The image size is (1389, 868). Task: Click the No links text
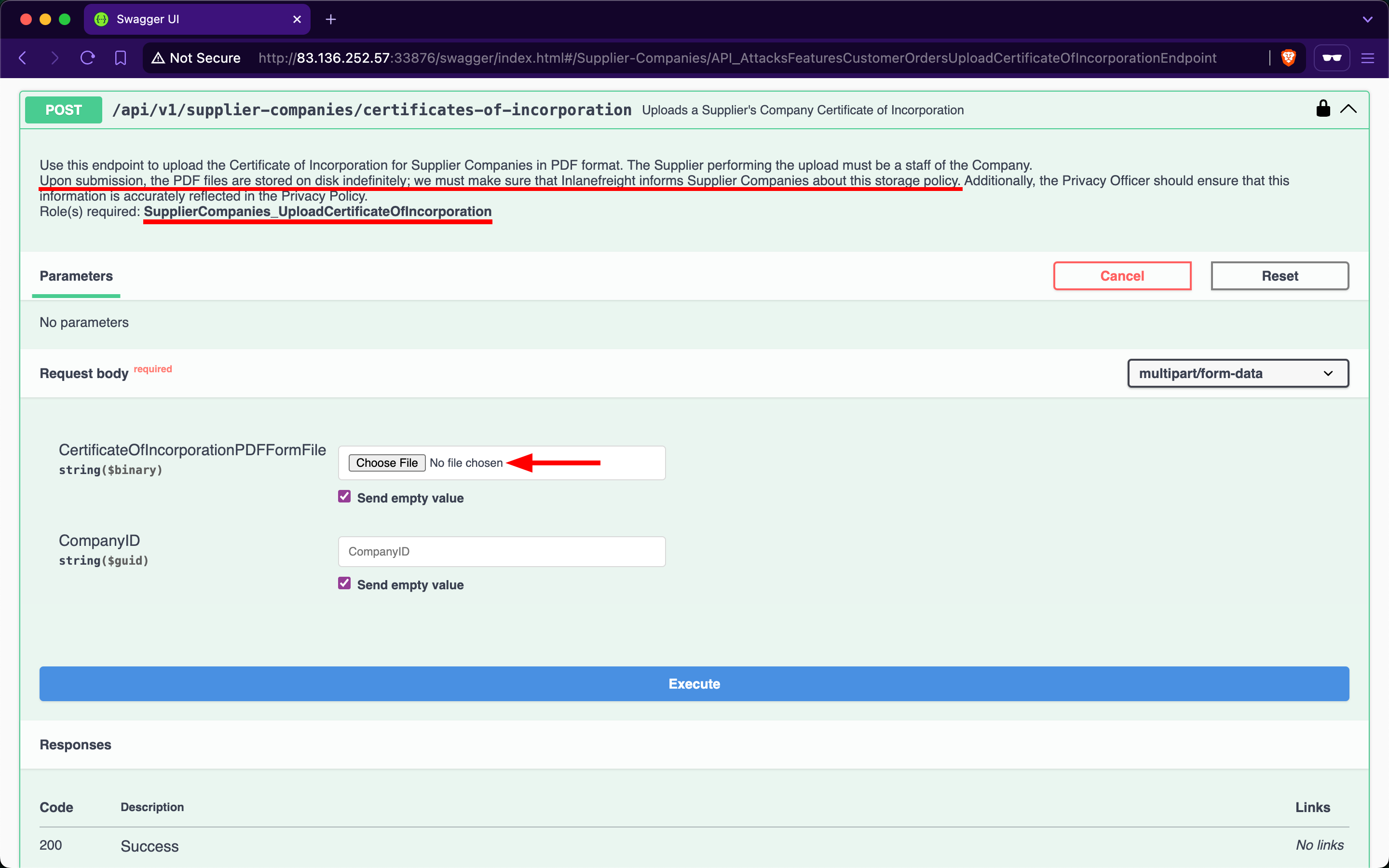pyautogui.click(x=1320, y=845)
